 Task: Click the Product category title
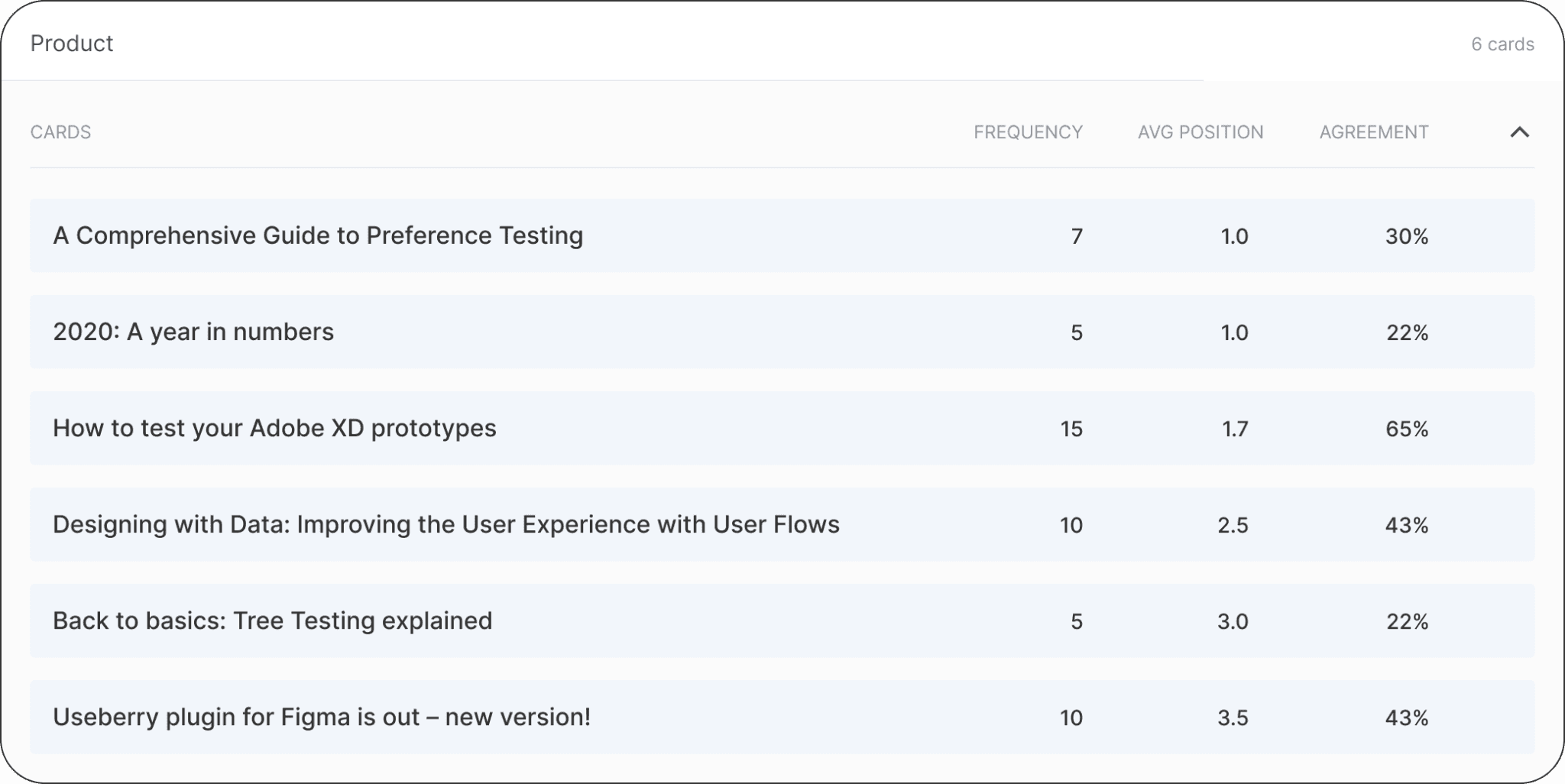(72, 44)
